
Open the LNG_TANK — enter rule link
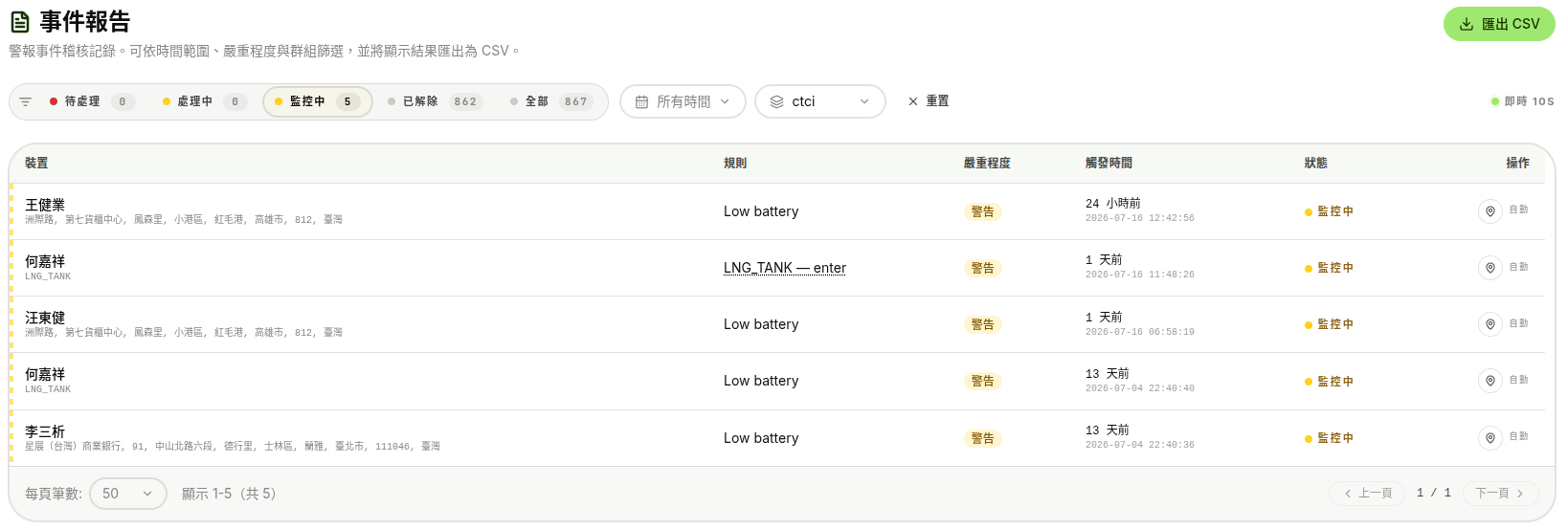click(785, 268)
